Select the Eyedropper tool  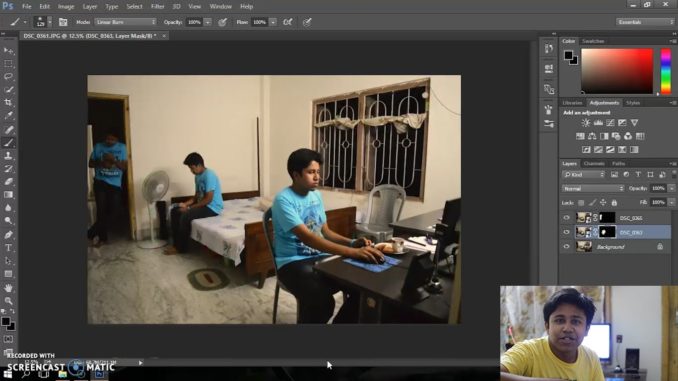(x=8, y=115)
